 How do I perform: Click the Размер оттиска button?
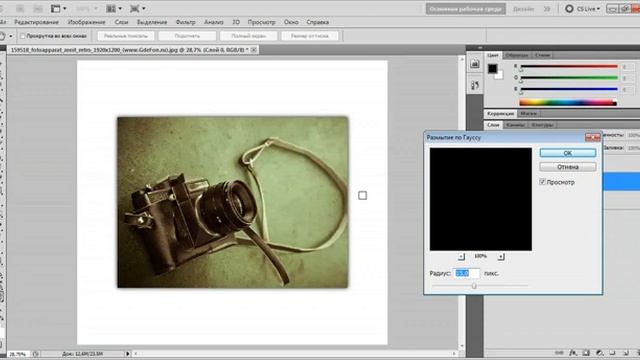click(x=309, y=36)
